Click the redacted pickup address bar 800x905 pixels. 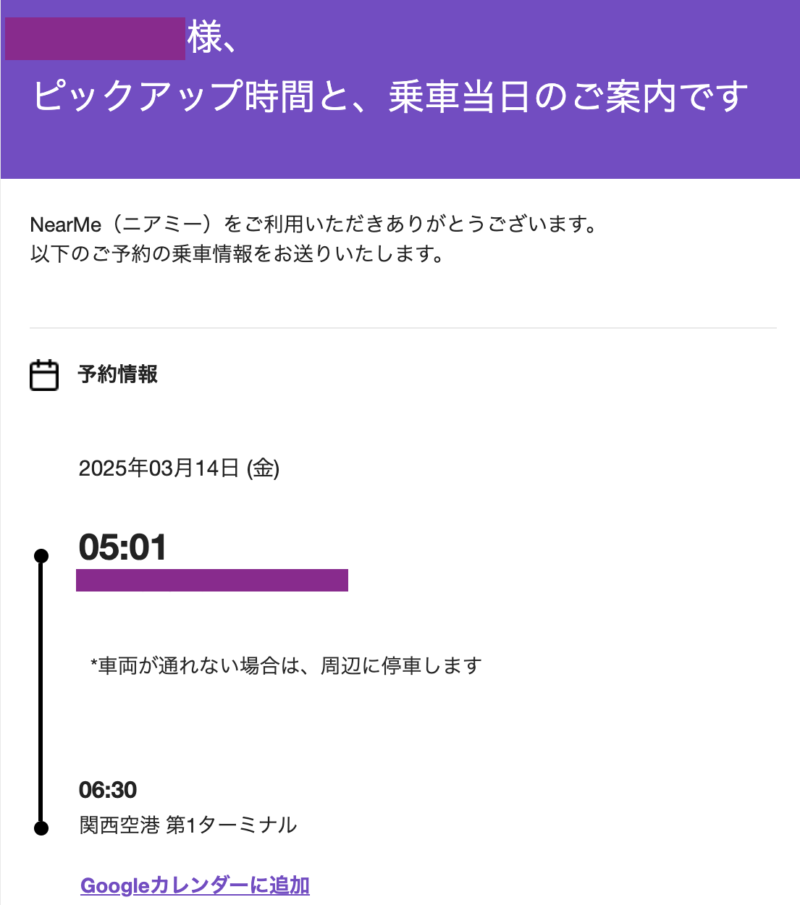point(212,580)
